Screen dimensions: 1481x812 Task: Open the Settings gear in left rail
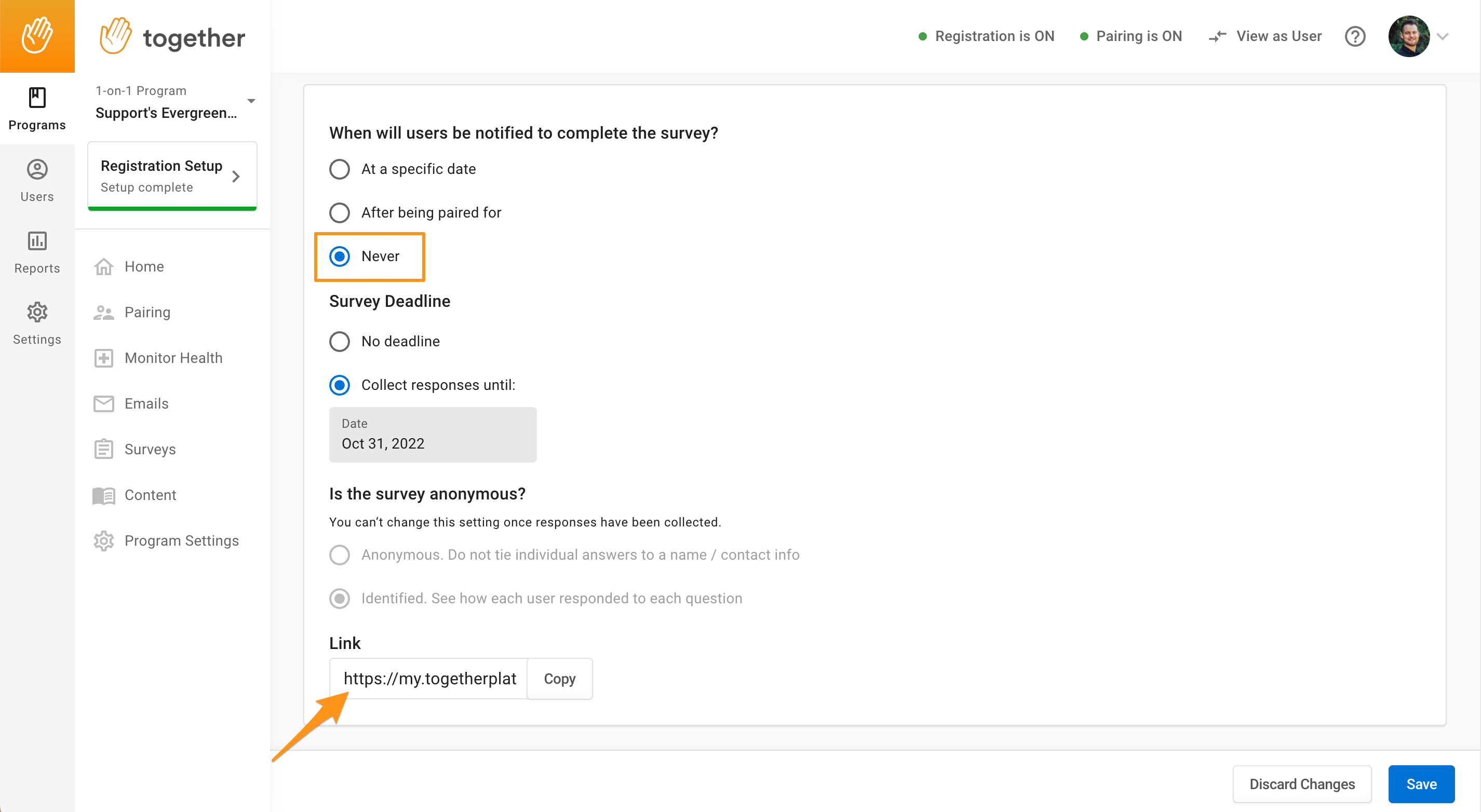tap(37, 312)
